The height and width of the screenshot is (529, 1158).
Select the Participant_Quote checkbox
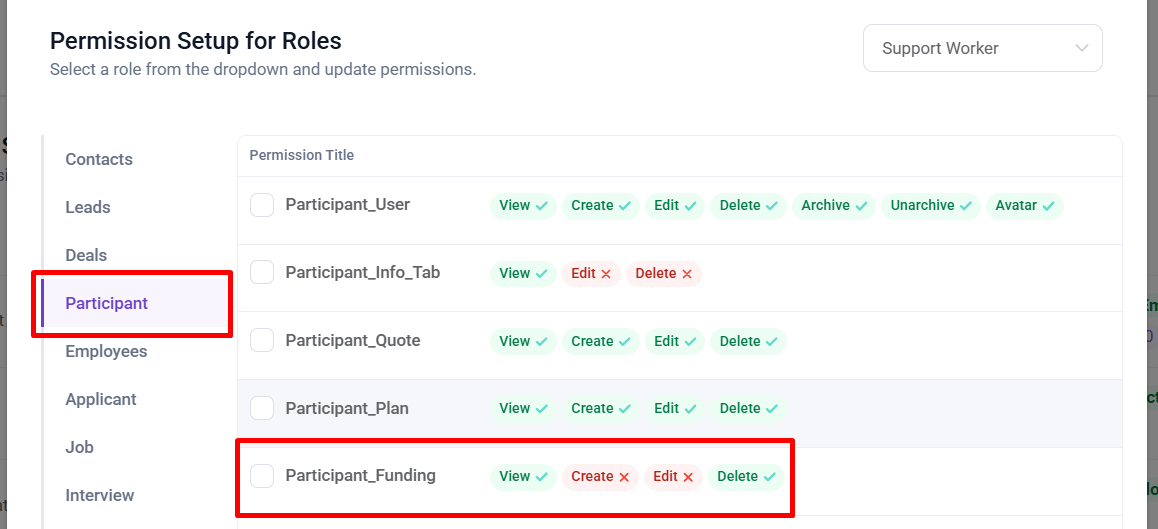point(262,341)
